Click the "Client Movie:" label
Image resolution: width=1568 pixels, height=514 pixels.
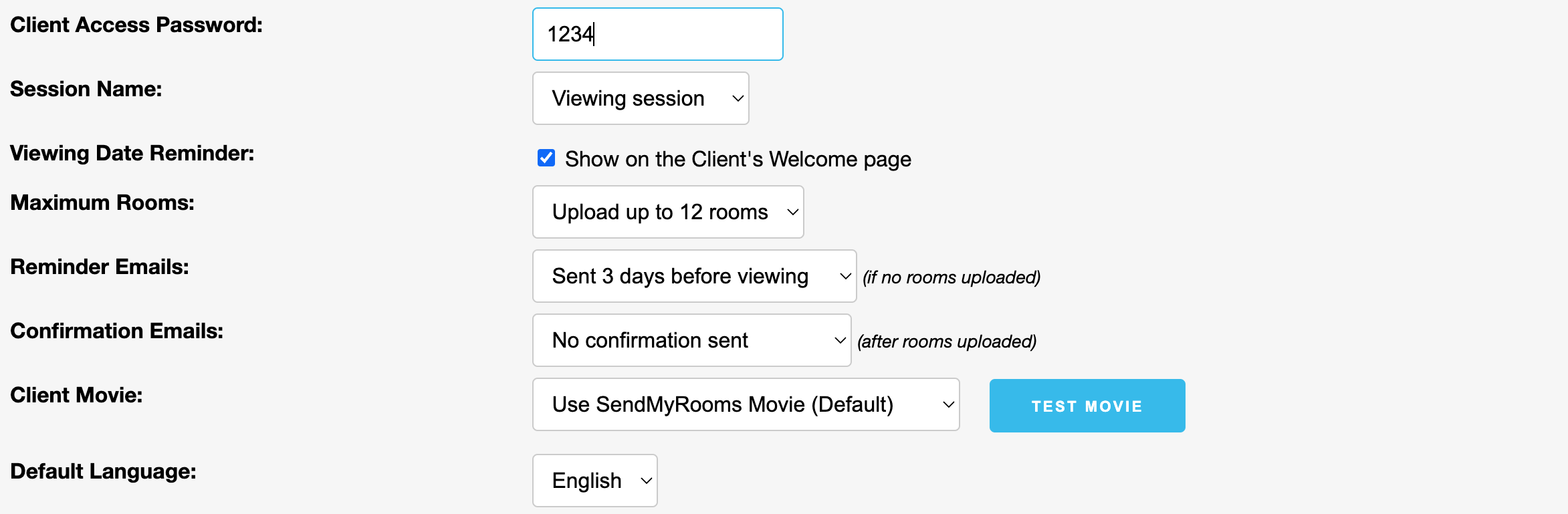[76, 395]
